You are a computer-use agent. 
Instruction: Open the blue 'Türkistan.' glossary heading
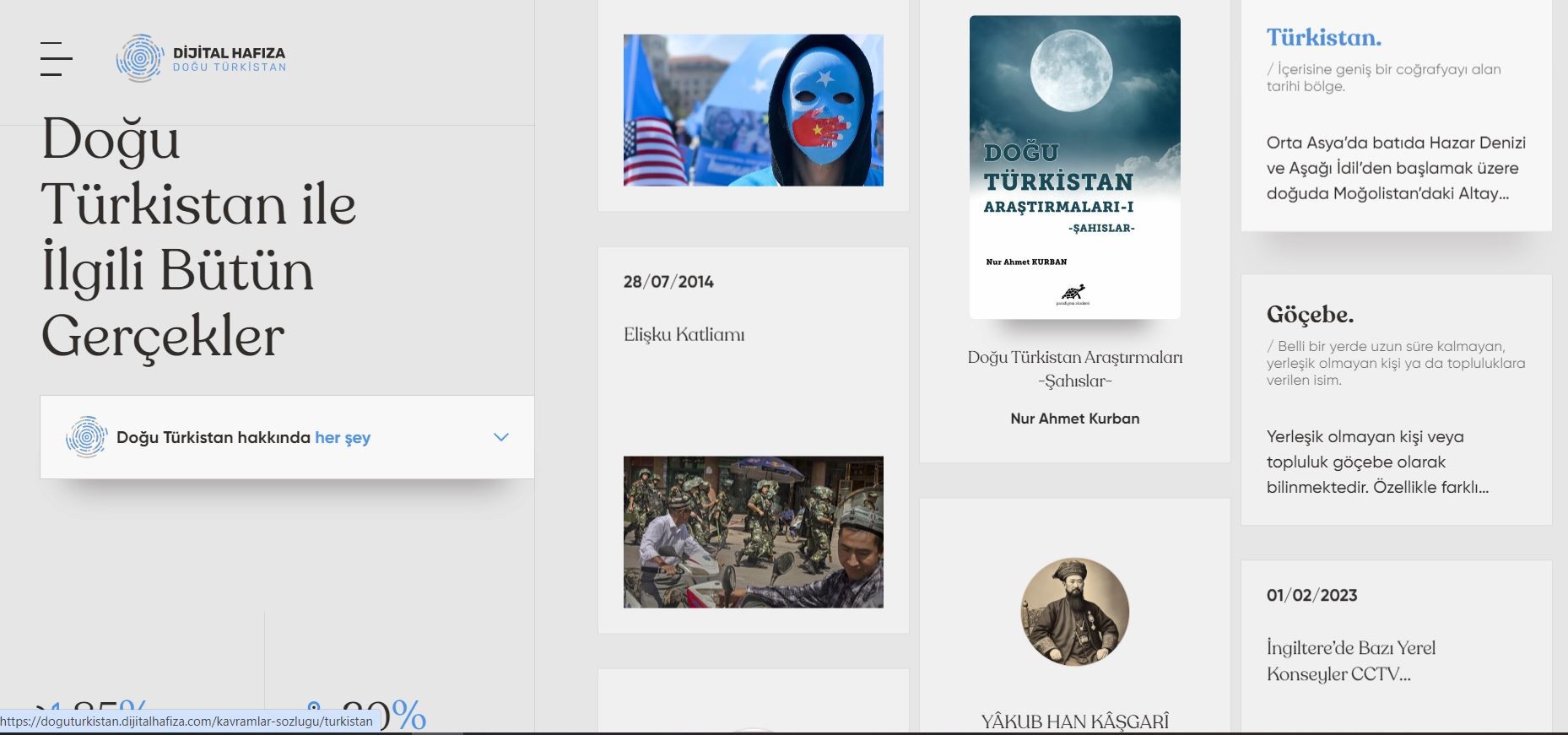coord(1323,38)
